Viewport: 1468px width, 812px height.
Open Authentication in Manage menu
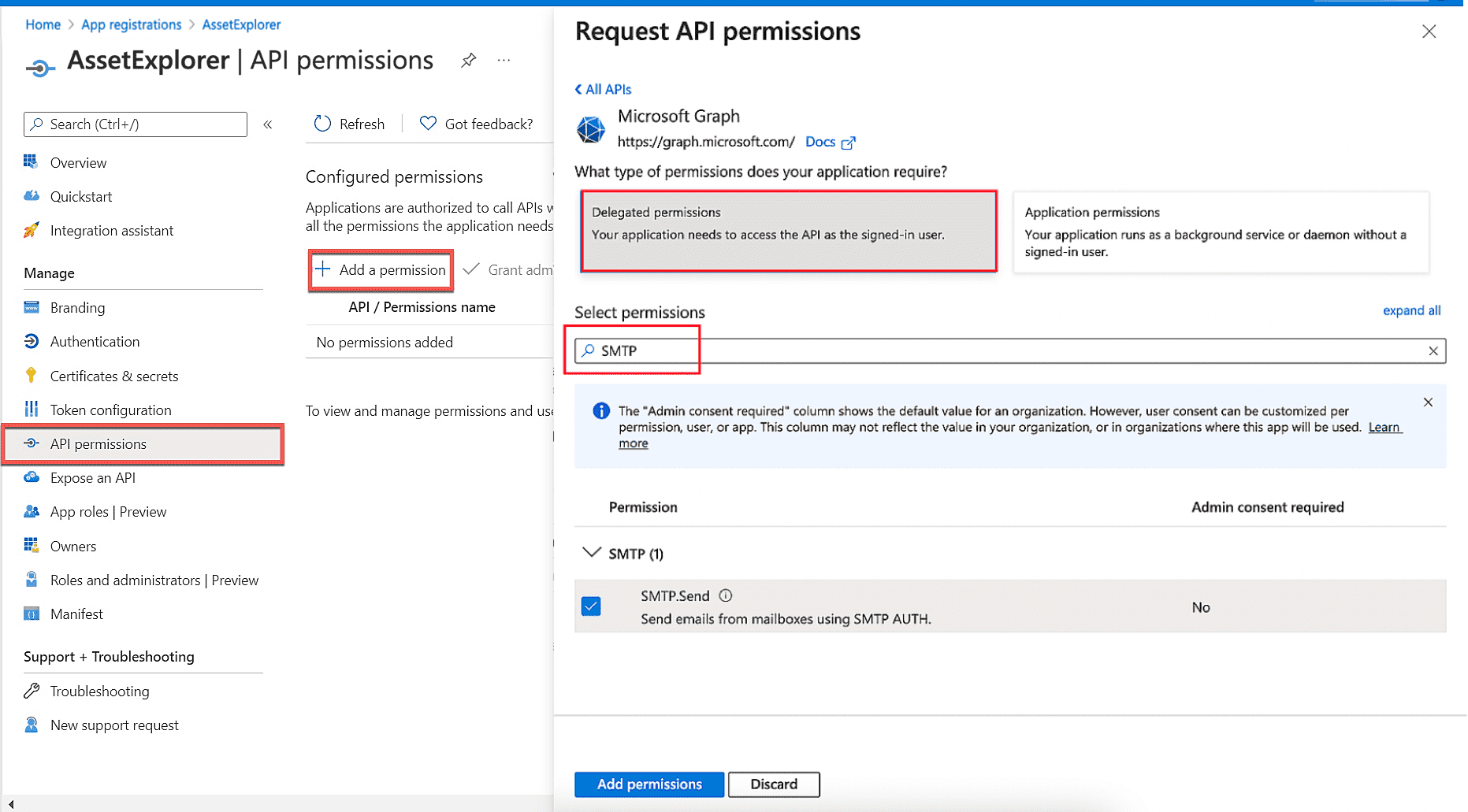[95, 341]
